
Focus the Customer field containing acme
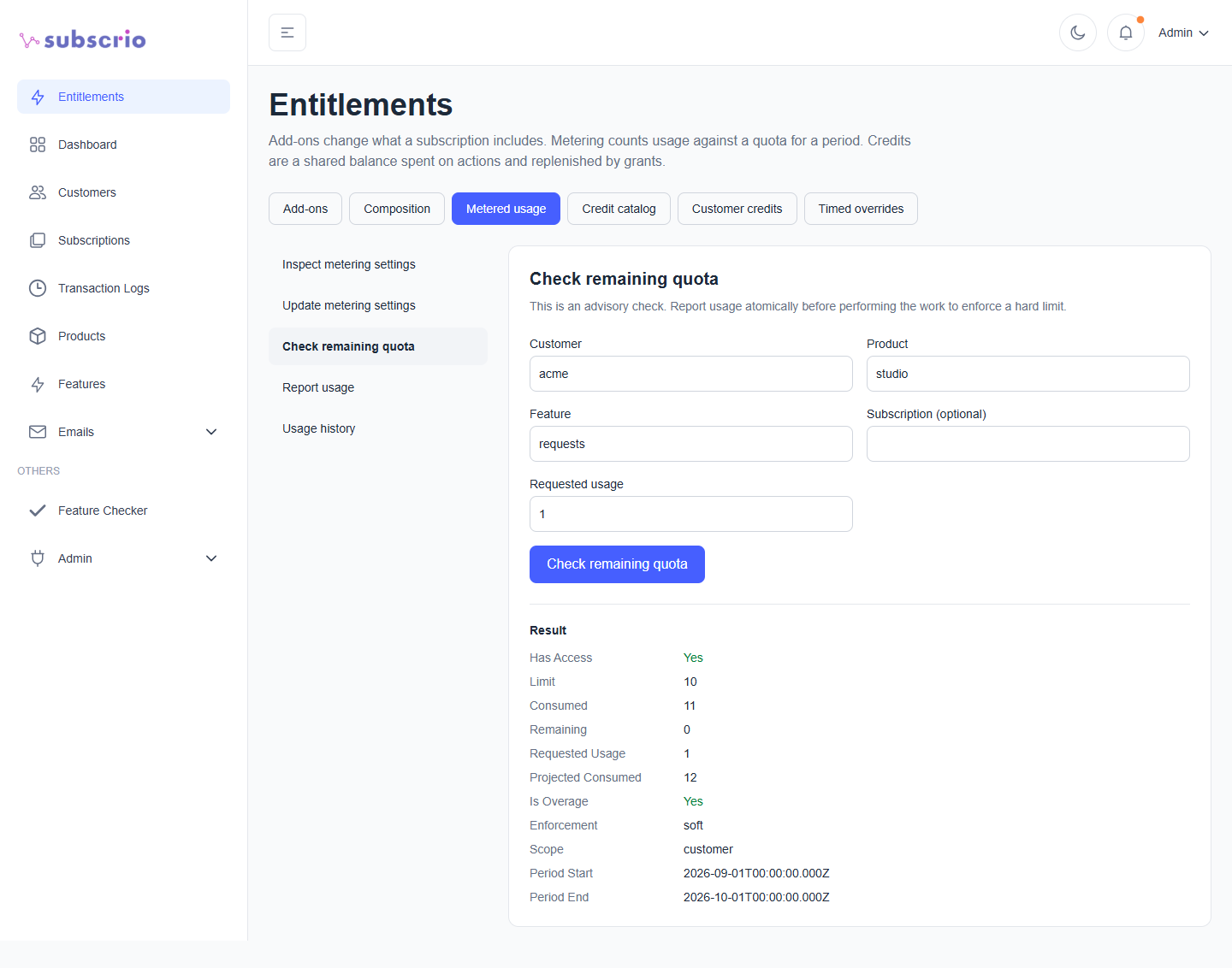tap(691, 374)
